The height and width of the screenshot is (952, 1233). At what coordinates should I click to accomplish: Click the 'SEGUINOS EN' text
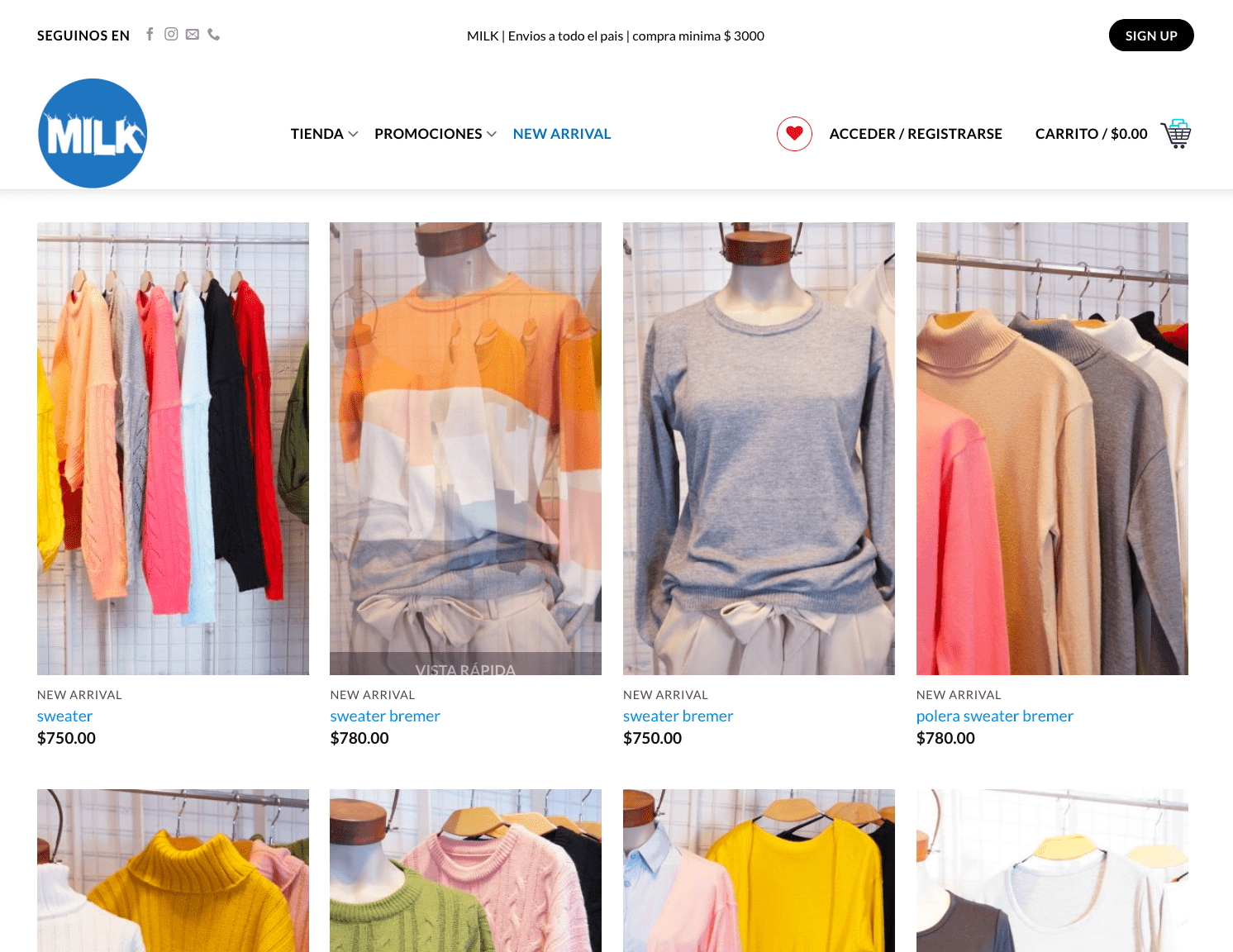point(83,36)
